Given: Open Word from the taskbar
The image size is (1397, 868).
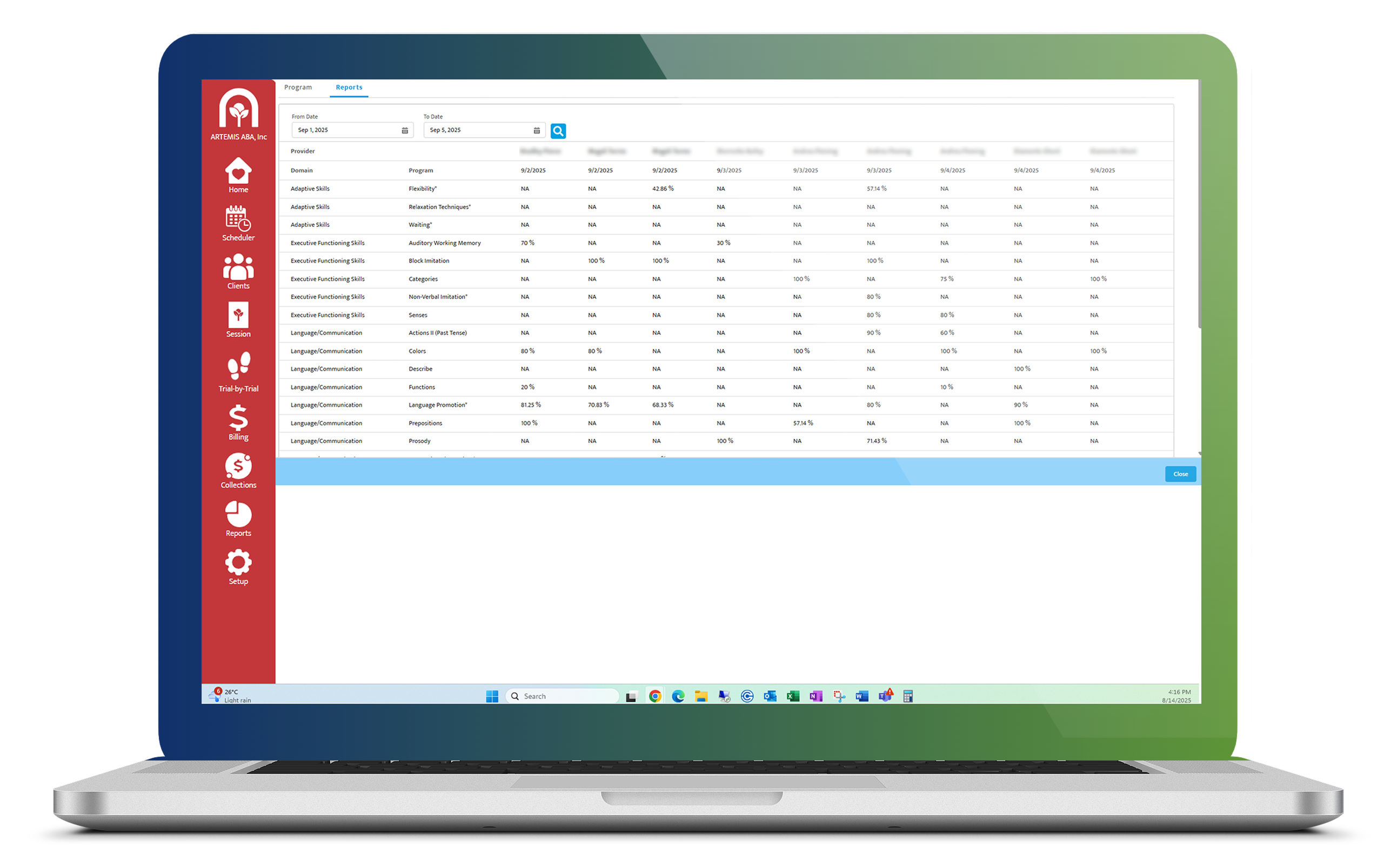Looking at the screenshot, I should pos(862,697).
